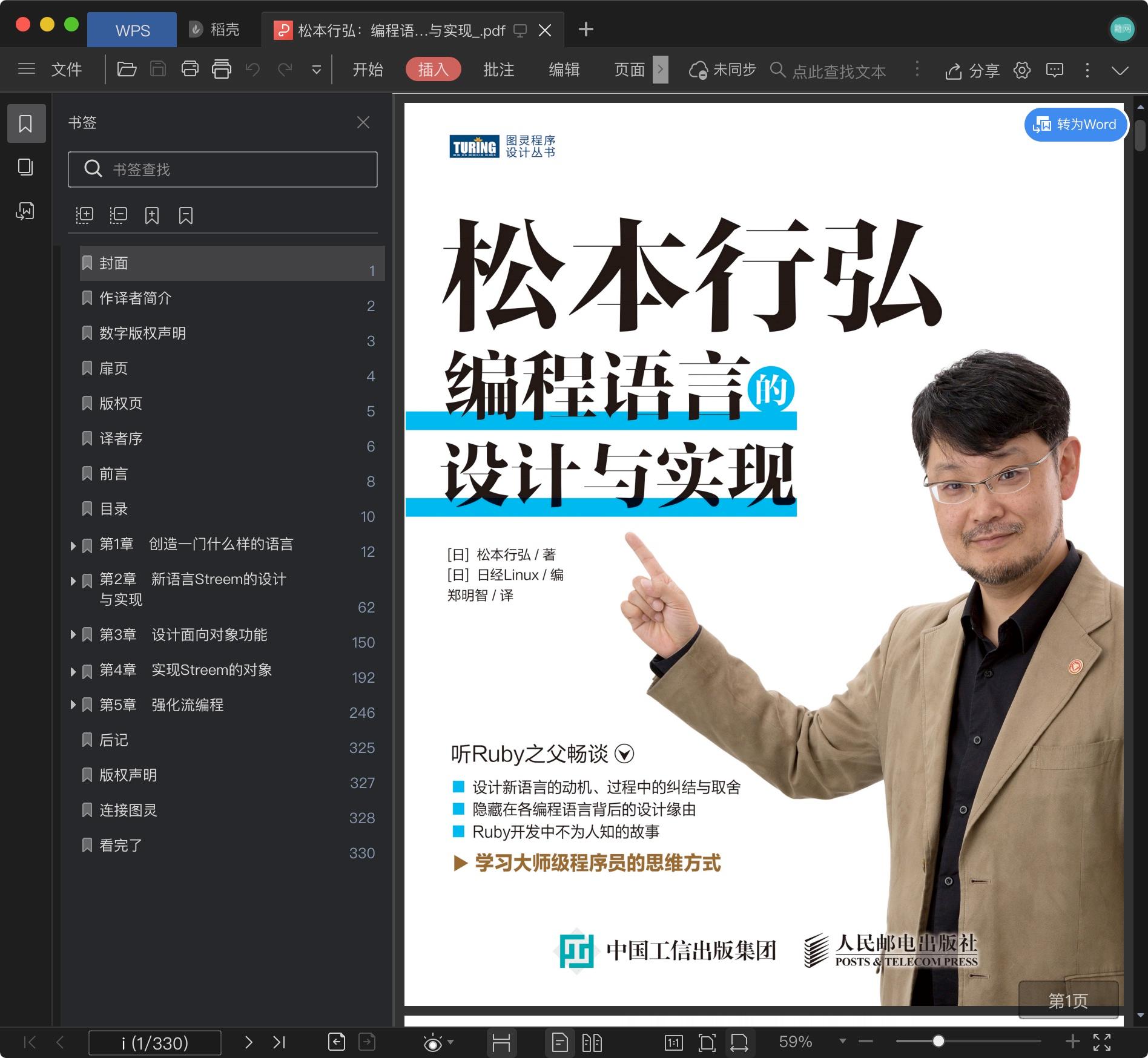Expand 第2章 新语言Streem的设计与实现

(x=73, y=580)
